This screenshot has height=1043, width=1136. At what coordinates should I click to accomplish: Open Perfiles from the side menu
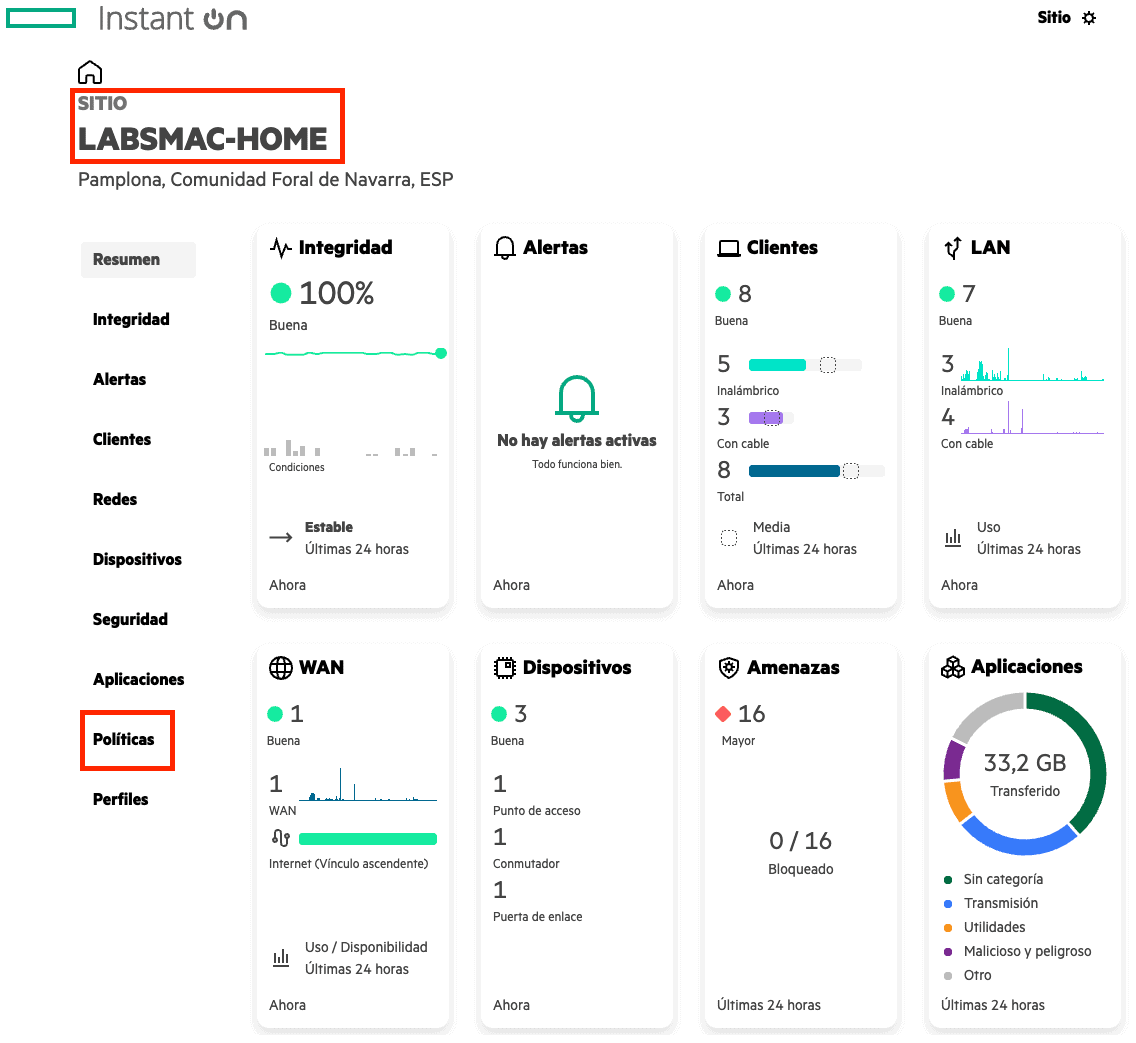pos(120,799)
